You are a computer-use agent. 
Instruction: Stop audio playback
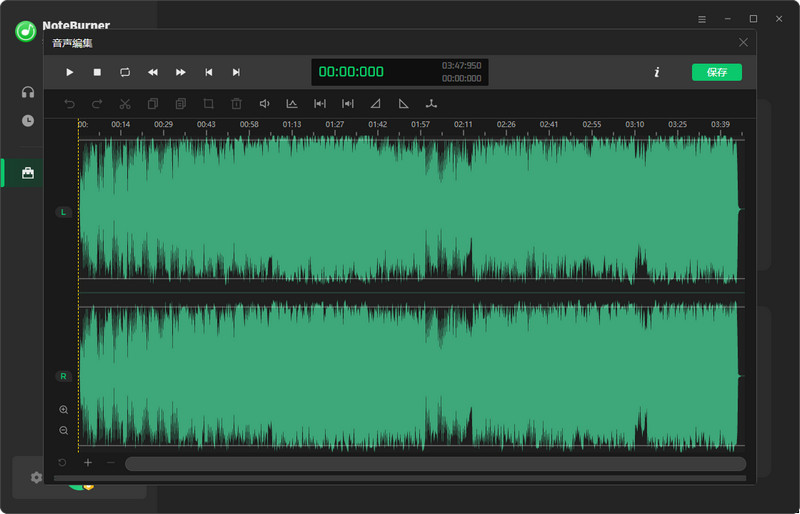(97, 72)
